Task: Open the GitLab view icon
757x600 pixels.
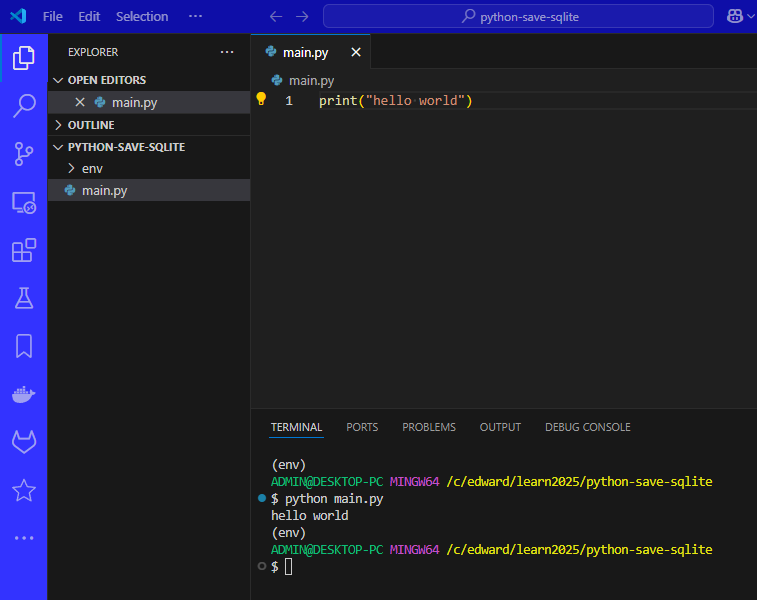Action: [24, 442]
